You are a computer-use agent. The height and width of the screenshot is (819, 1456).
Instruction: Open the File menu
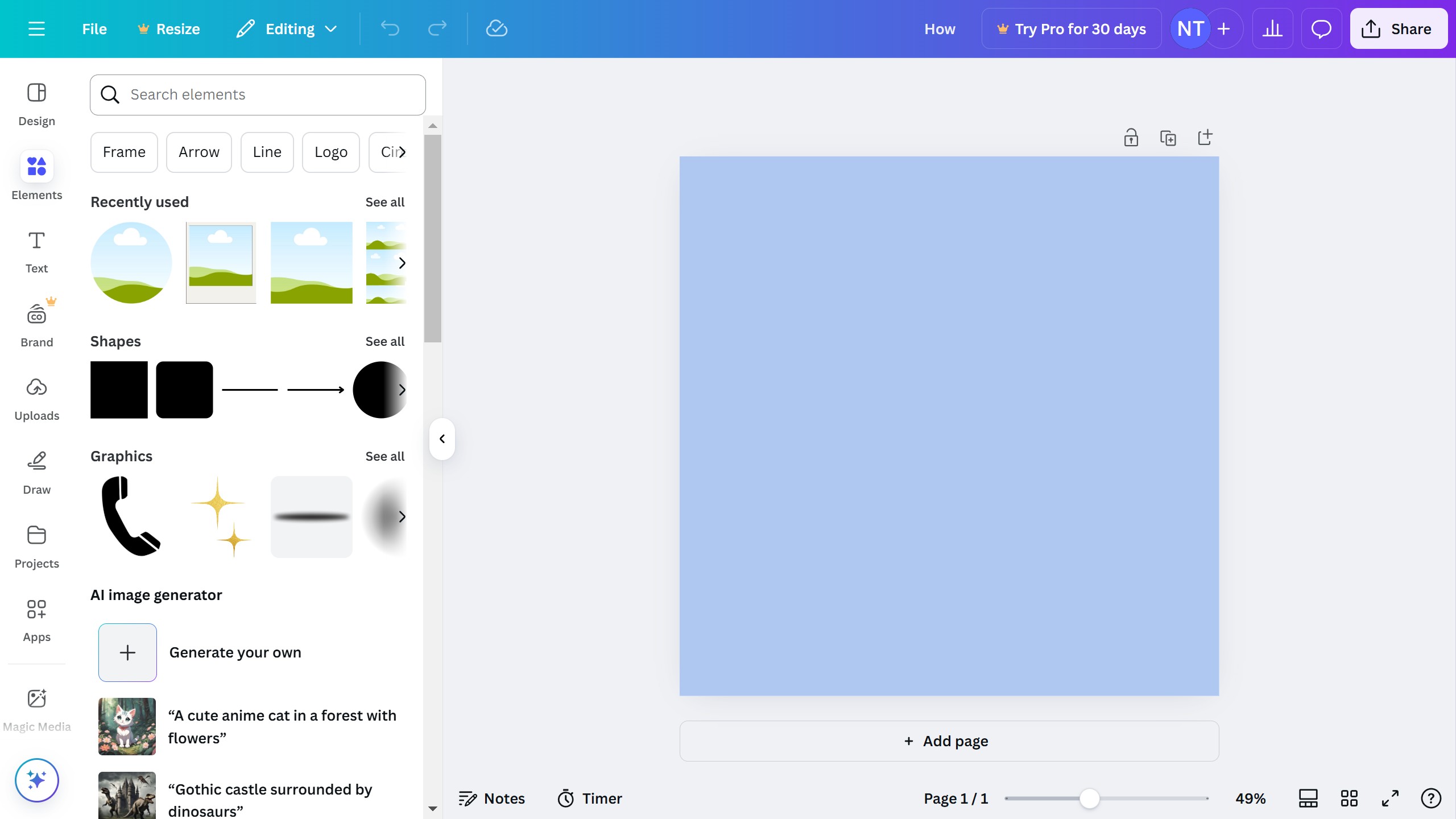(x=94, y=28)
